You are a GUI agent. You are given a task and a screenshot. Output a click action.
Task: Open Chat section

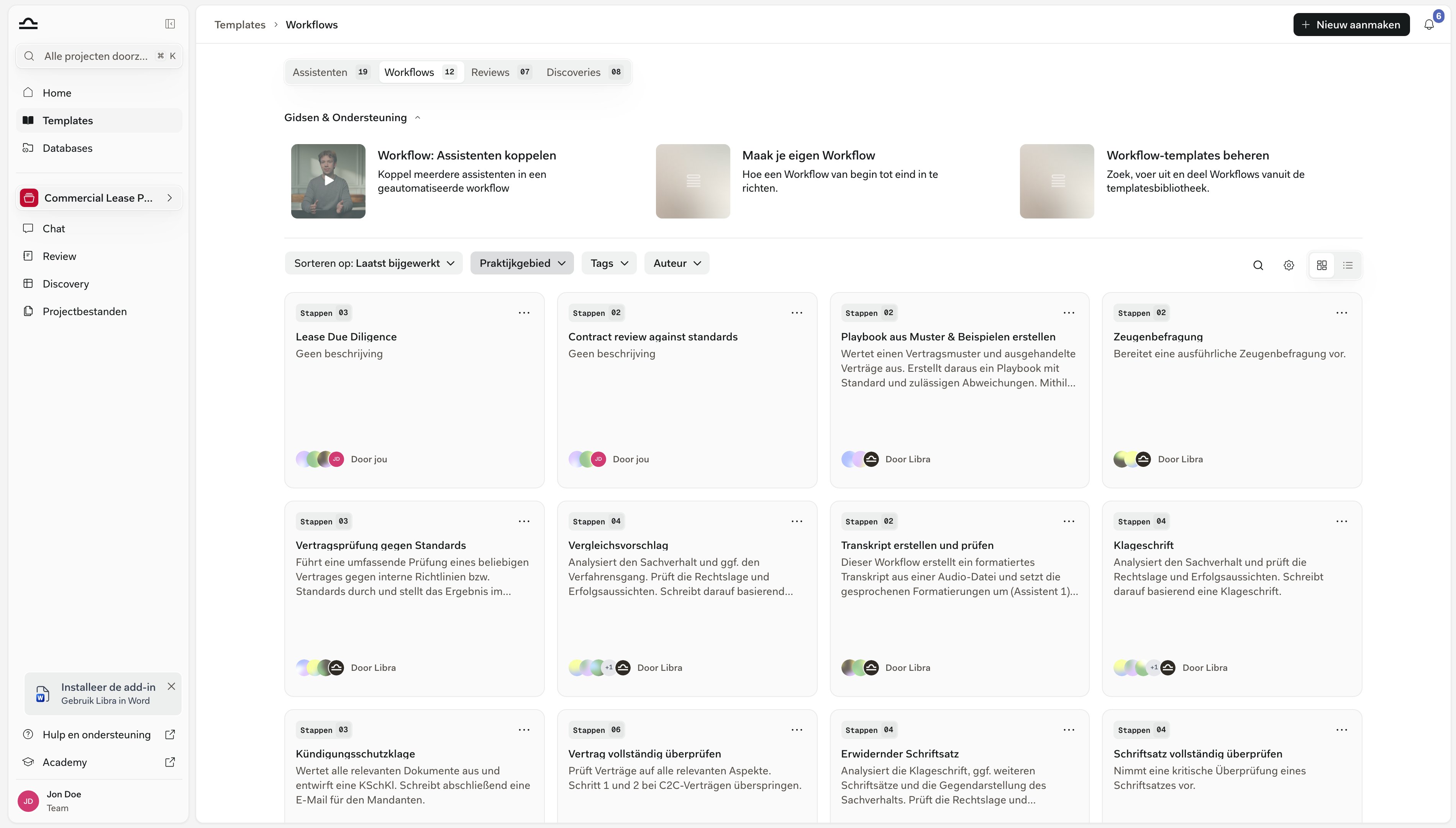pyautogui.click(x=99, y=228)
